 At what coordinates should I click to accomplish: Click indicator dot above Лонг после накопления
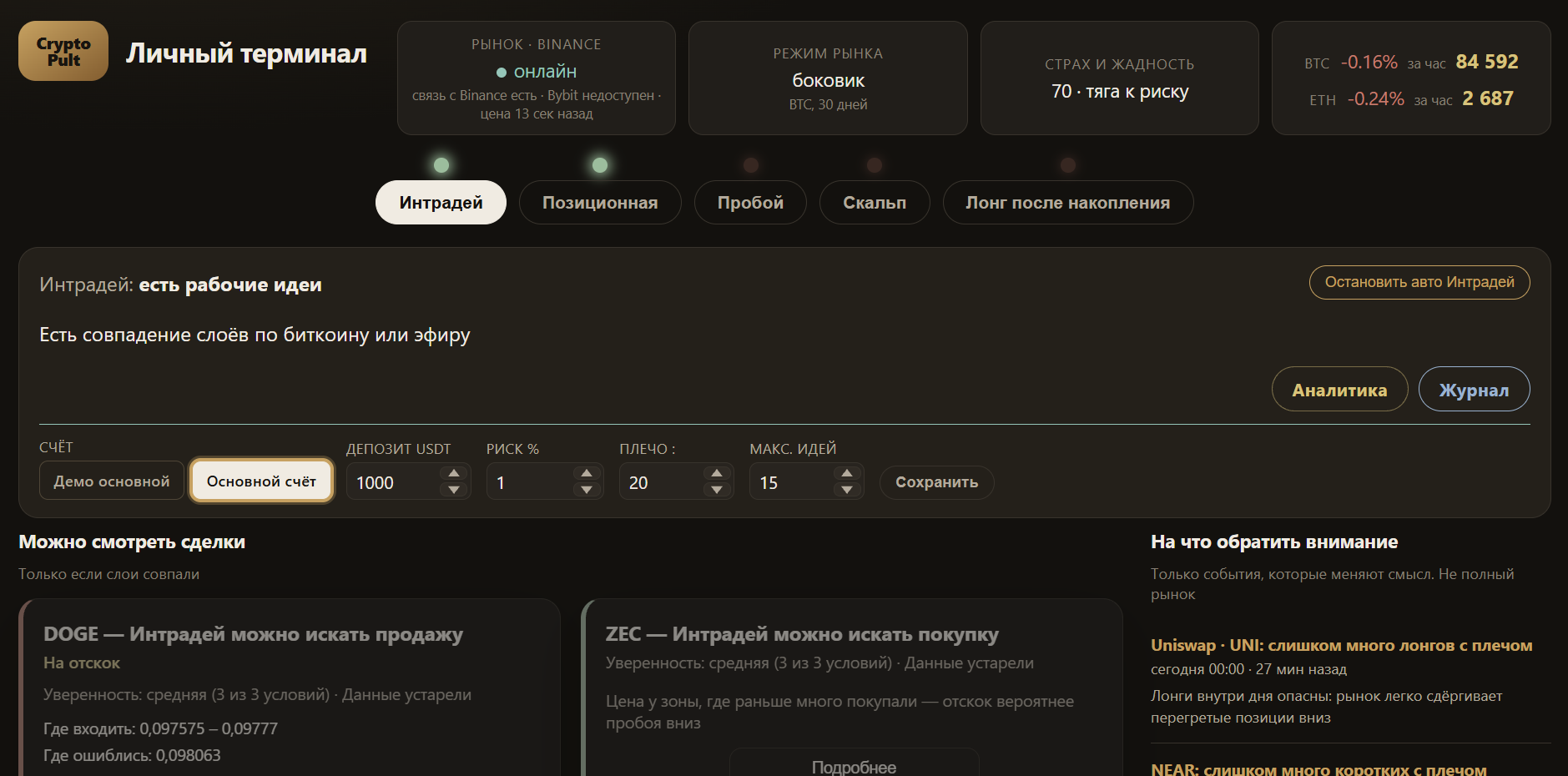tap(1068, 165)
